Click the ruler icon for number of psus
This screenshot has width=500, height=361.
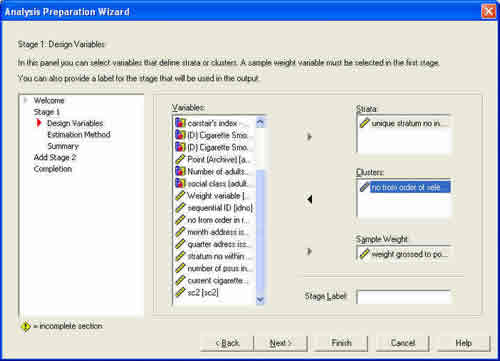[x=180, y=268]
